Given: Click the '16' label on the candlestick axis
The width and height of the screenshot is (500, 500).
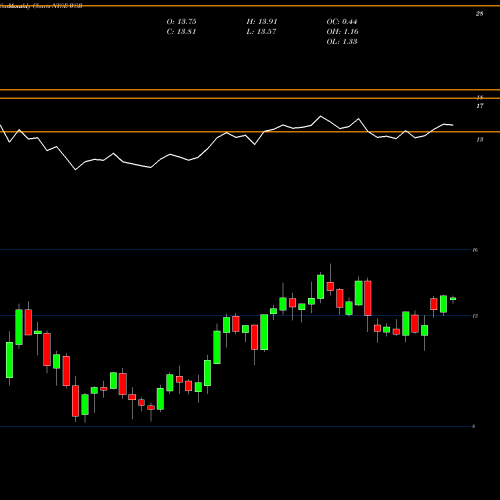Looking at the screenshot, I should pos(475,250).
